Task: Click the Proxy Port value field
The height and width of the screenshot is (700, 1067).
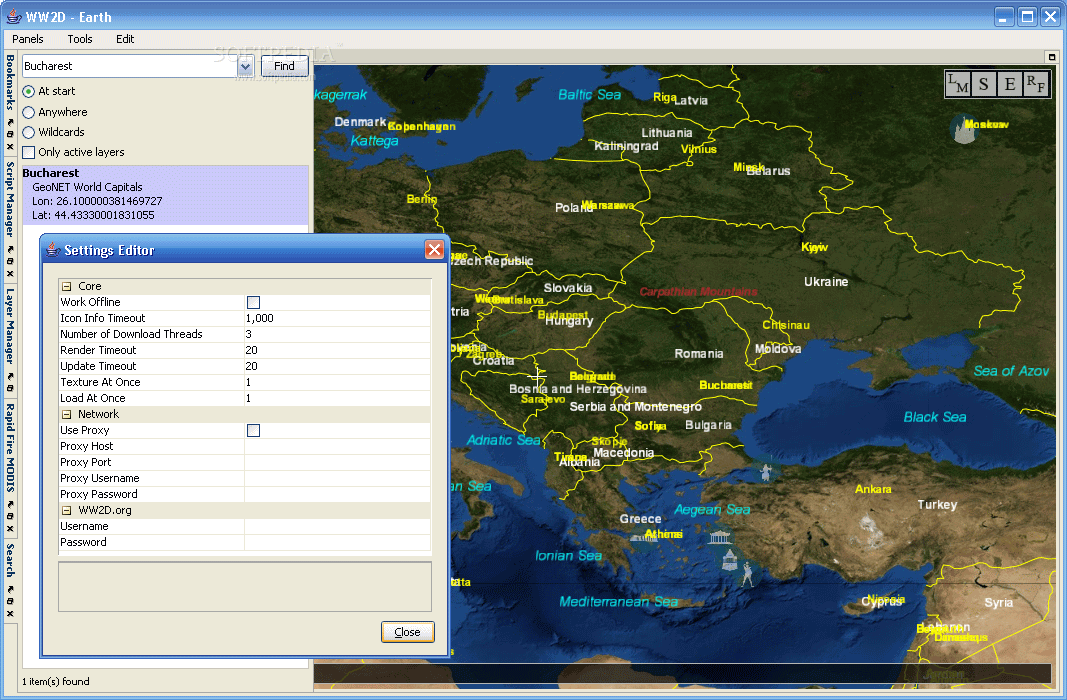Action: [337, 462]
